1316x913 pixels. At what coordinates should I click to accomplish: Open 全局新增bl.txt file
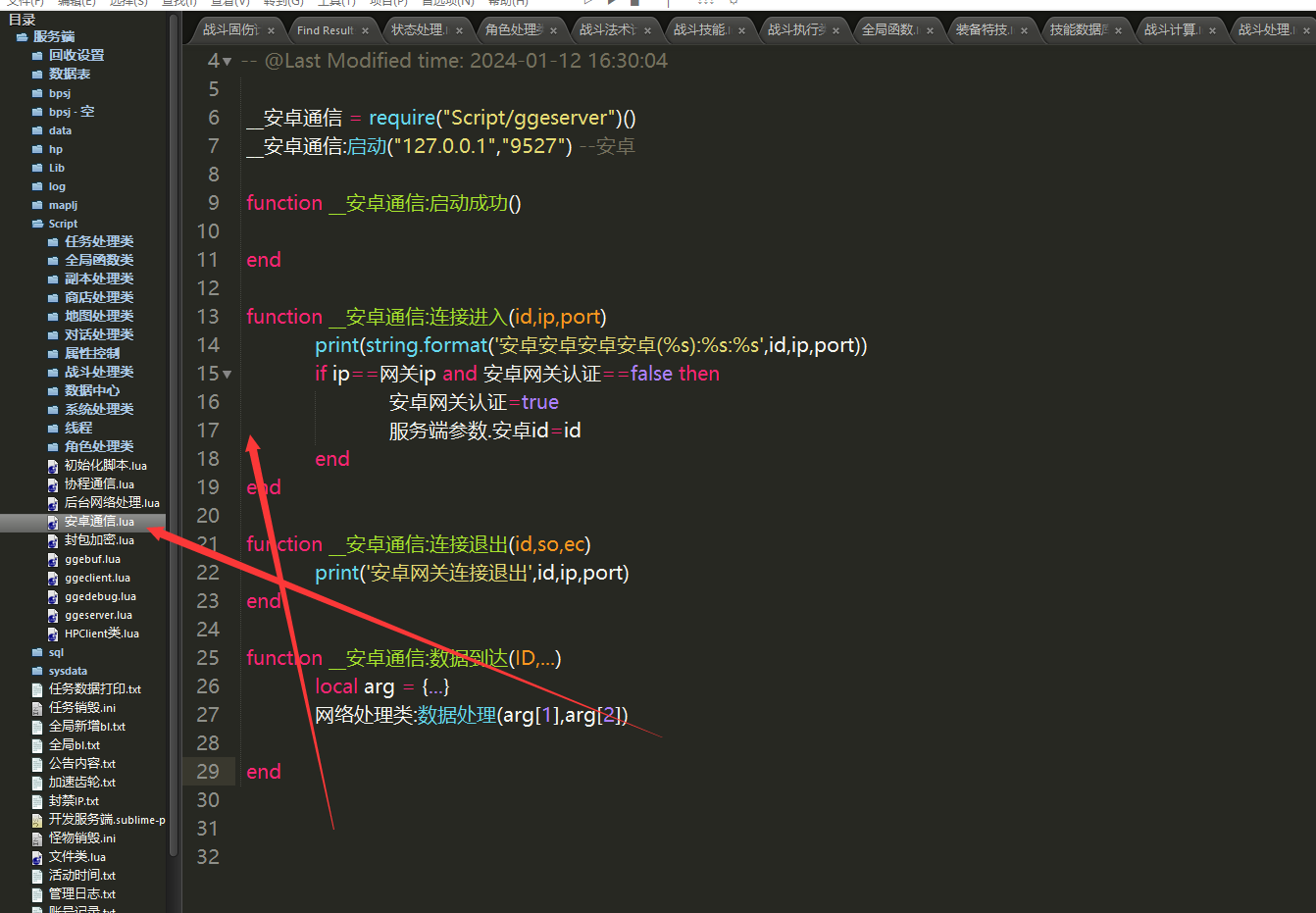tap(87, 727)
